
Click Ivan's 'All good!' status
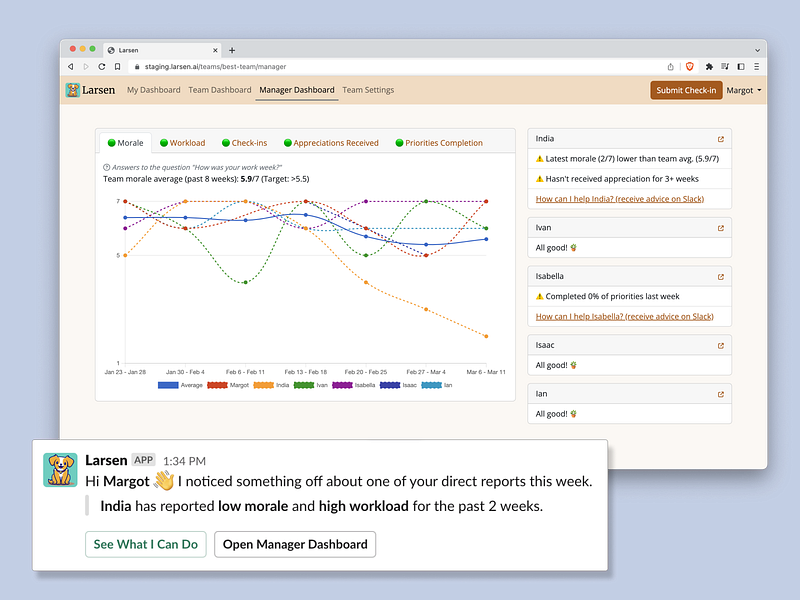point(556,248)
